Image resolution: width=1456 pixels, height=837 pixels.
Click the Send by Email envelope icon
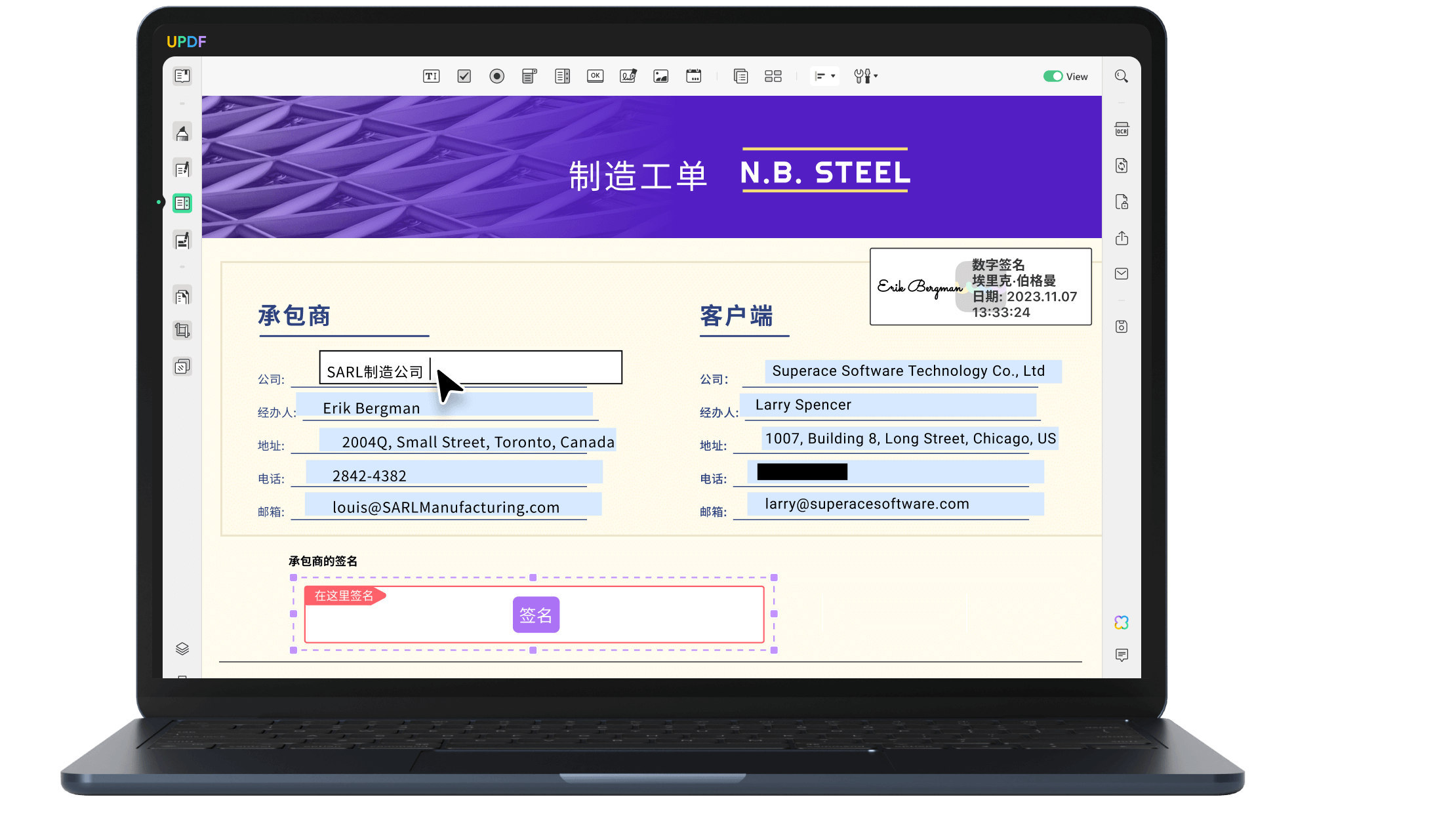pos(1122,274)
